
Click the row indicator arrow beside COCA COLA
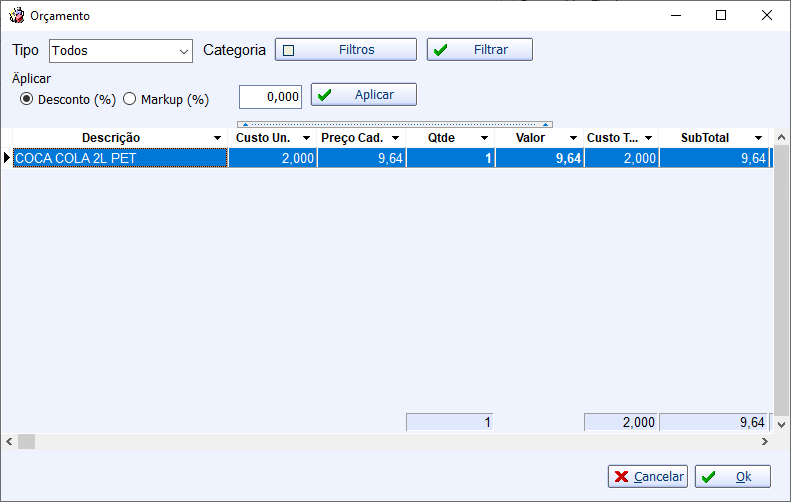(6, 158)
